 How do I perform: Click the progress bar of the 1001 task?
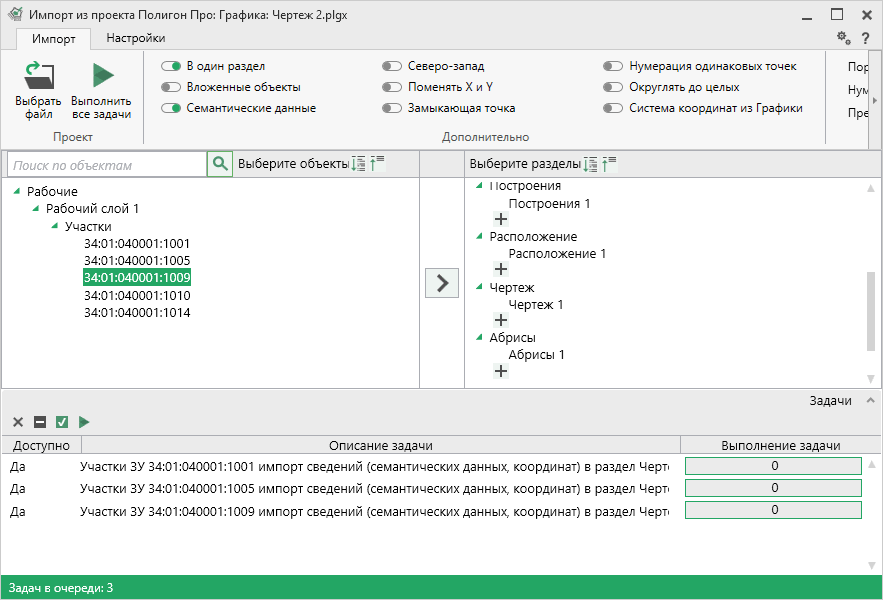click(x=772, y=466)
